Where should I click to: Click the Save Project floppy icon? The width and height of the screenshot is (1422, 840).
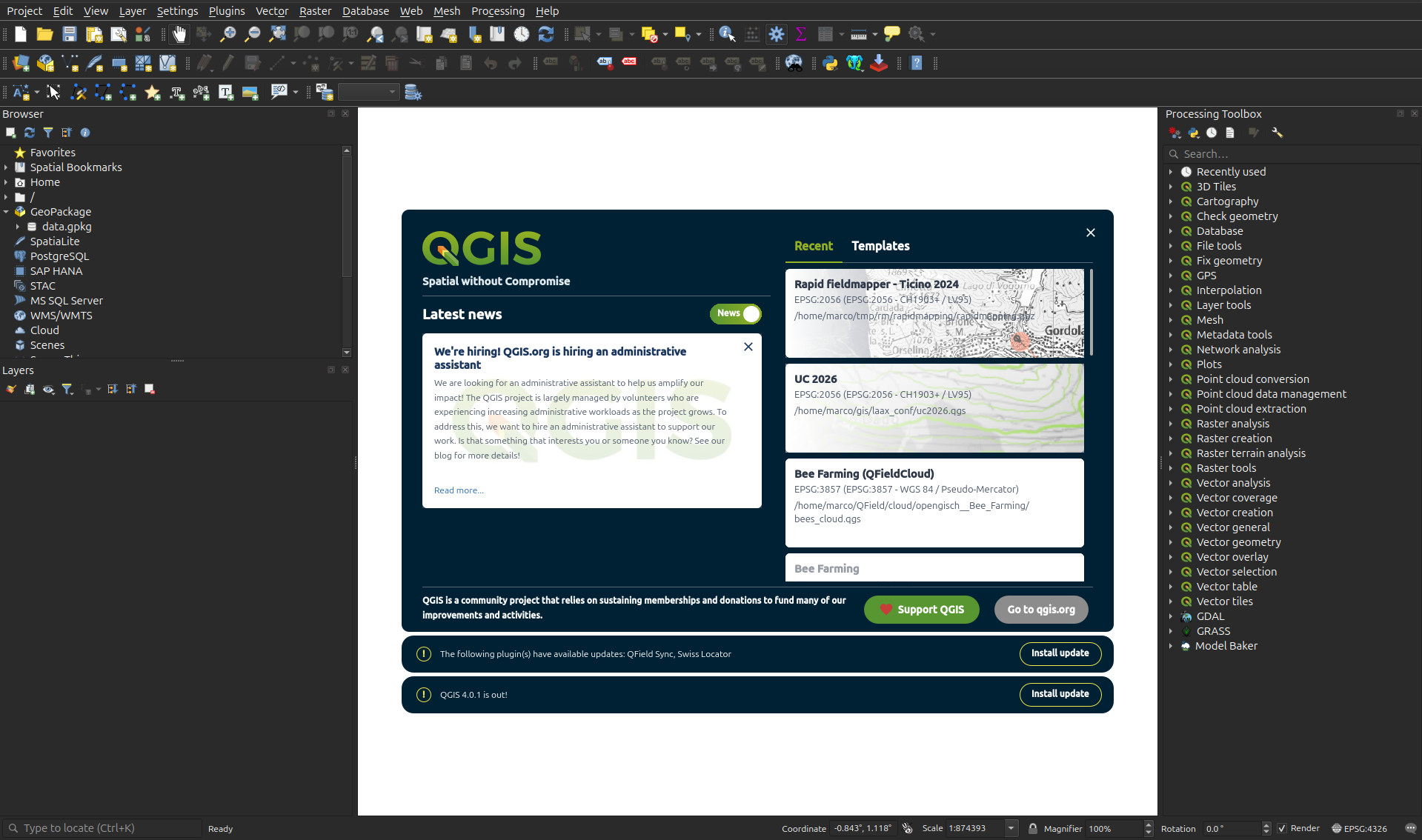tap(70, 34)
